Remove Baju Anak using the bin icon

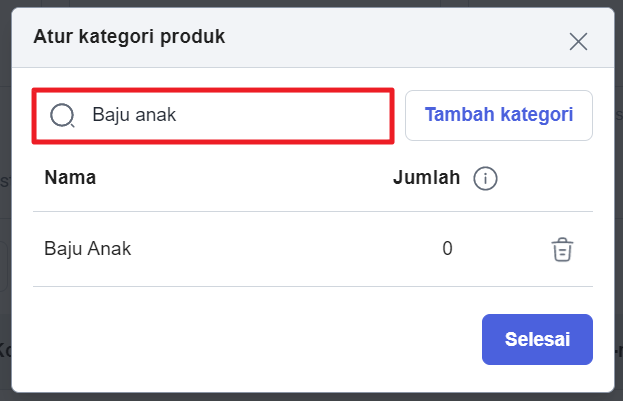[562, 250]
